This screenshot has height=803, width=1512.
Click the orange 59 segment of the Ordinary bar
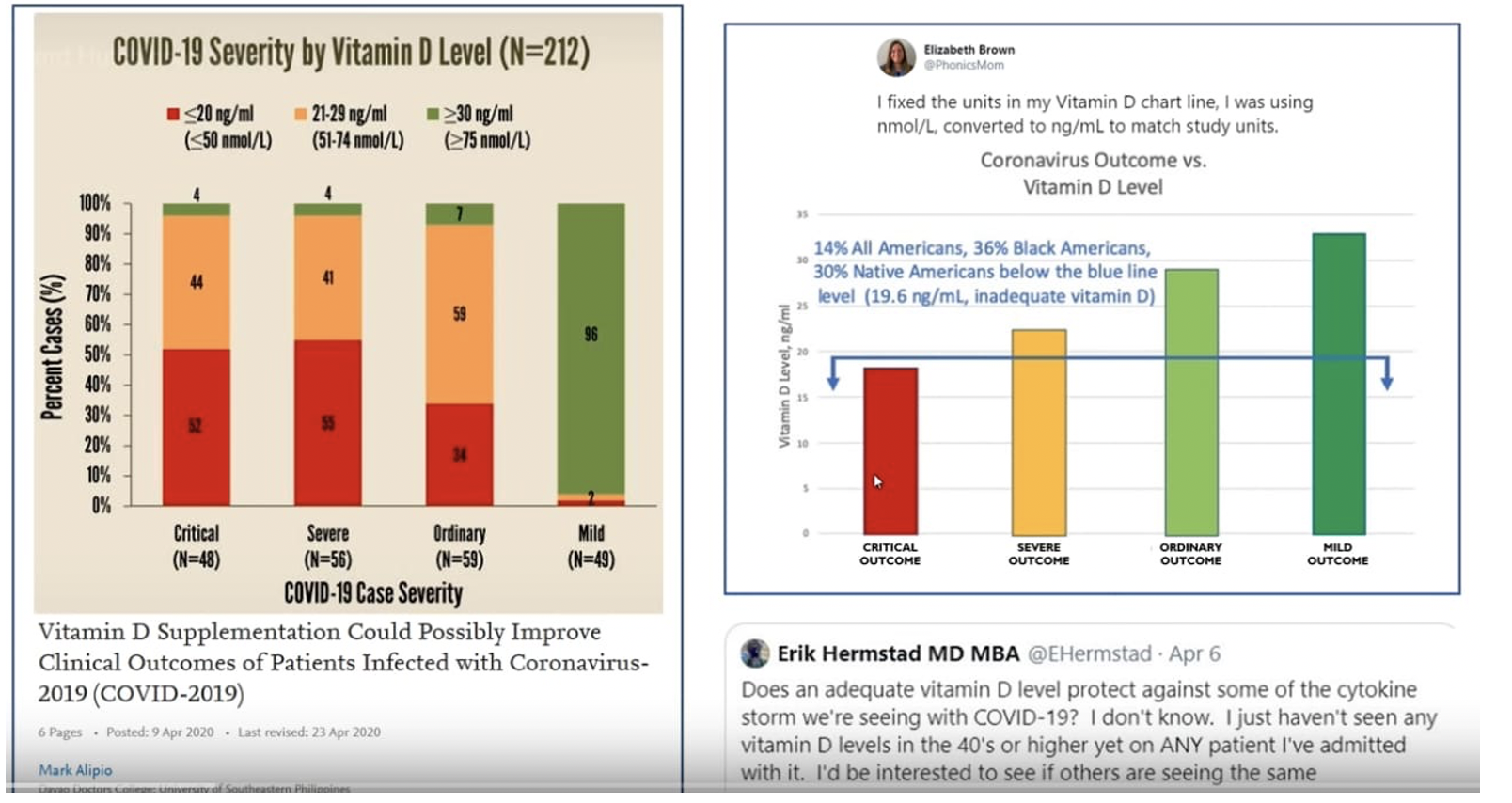[x=459, y=314]
